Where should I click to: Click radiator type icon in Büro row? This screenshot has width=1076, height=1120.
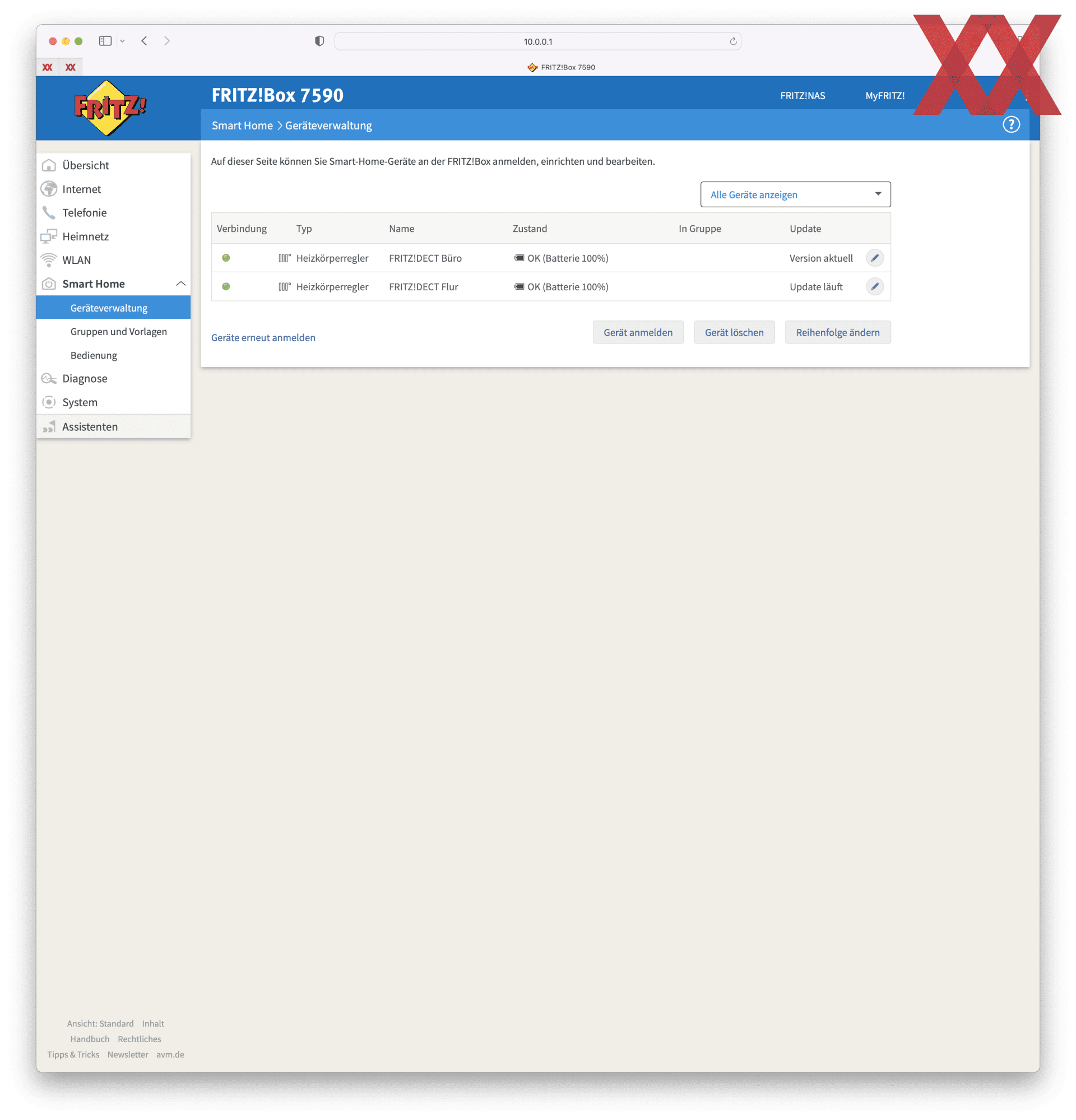point(285,258)
